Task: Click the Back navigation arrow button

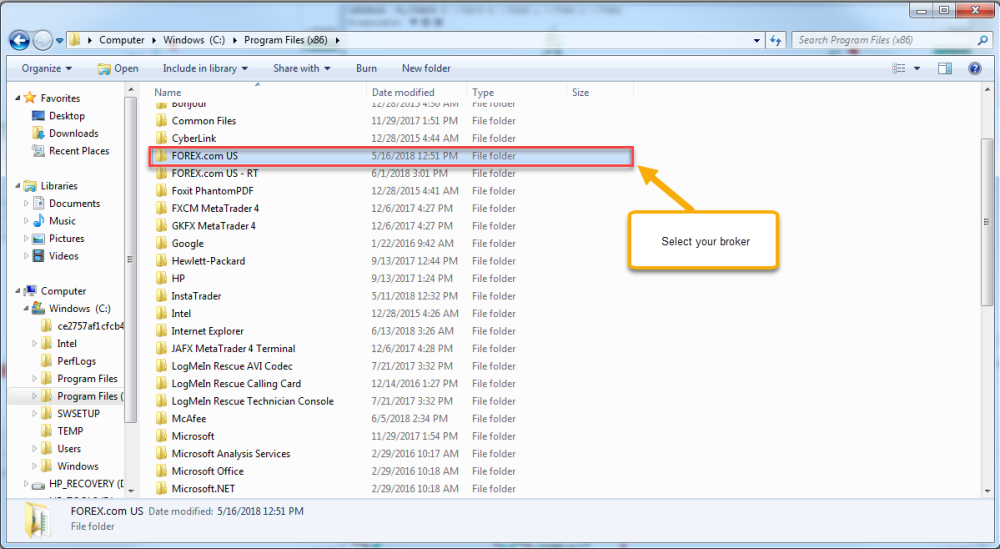Action: [20, 40]
